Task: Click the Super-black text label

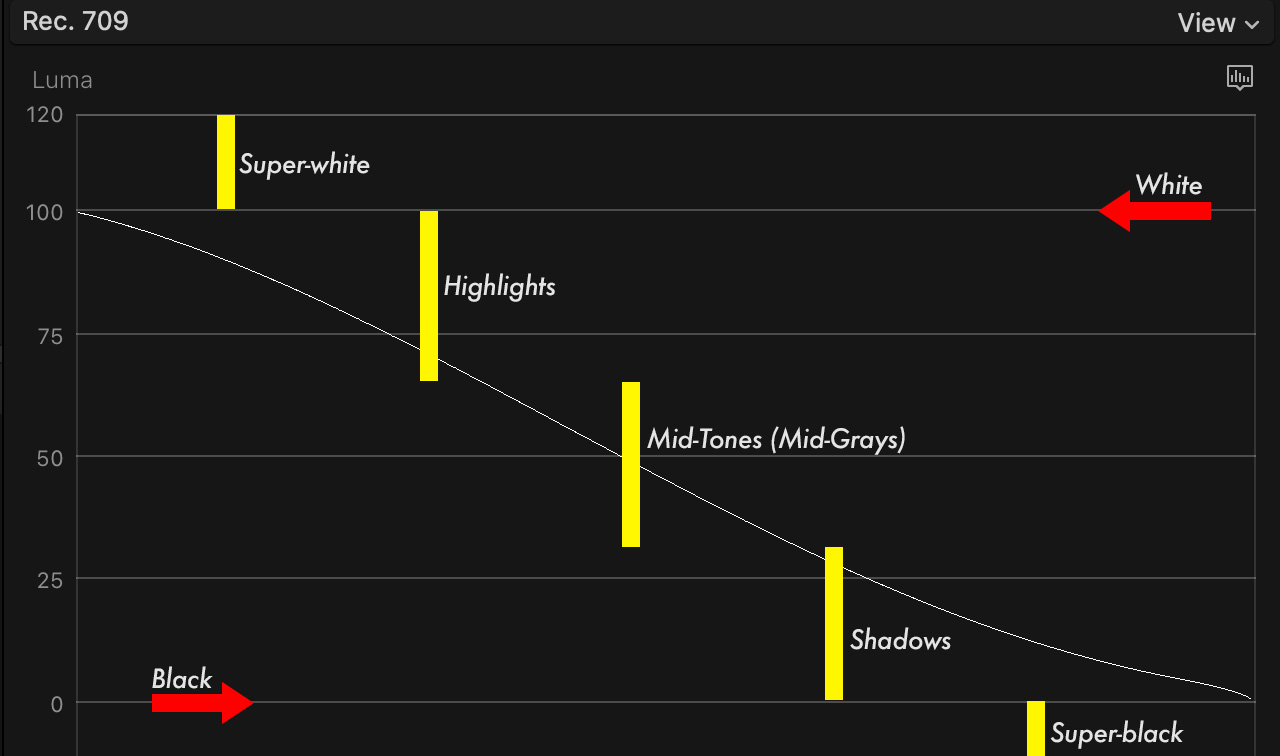Action: click(1116, 734)
